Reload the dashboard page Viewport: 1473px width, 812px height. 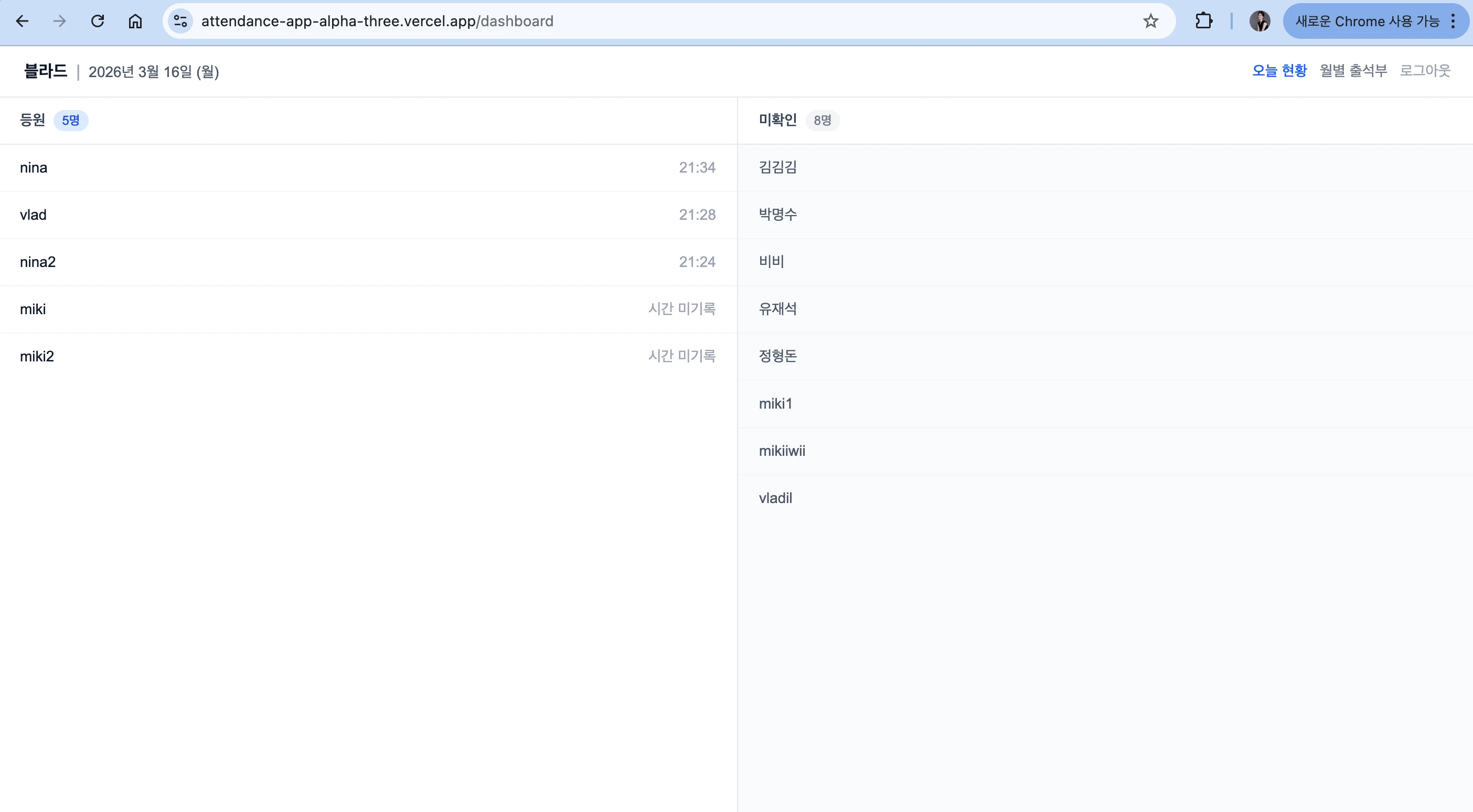pos(98,21)
